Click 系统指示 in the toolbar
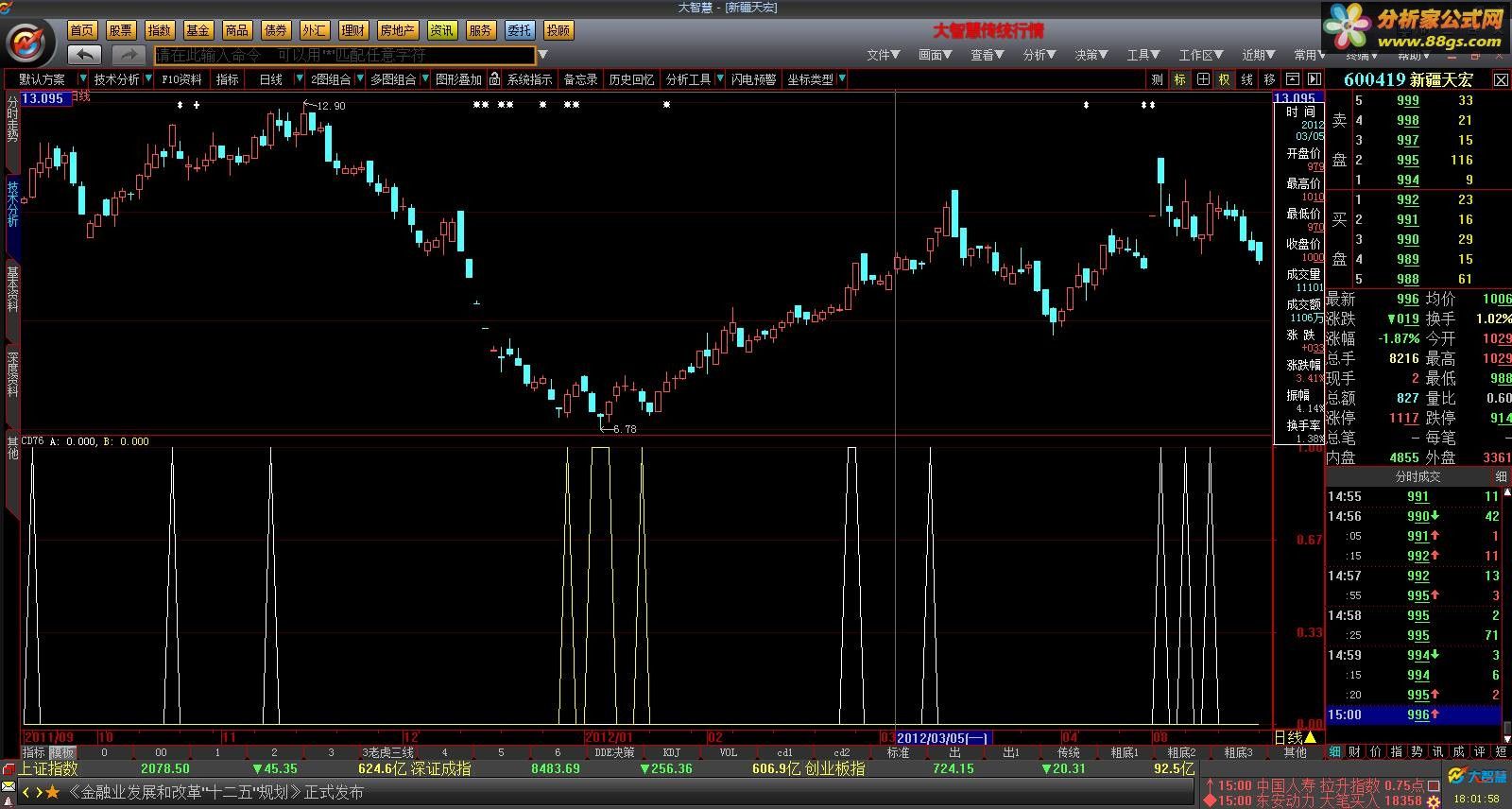 (529, 79)
